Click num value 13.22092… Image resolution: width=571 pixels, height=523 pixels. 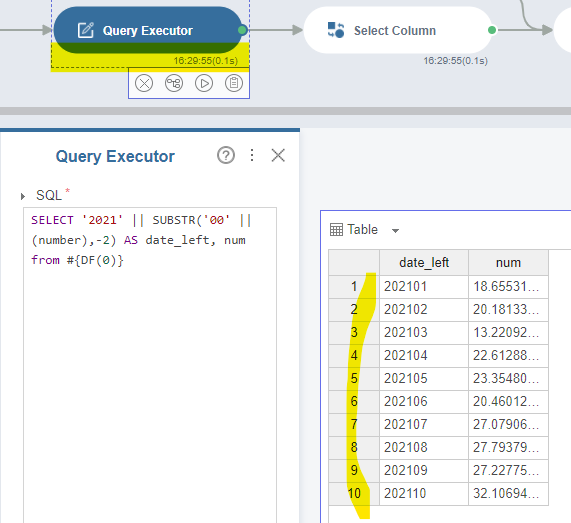[x=508, y=333]
